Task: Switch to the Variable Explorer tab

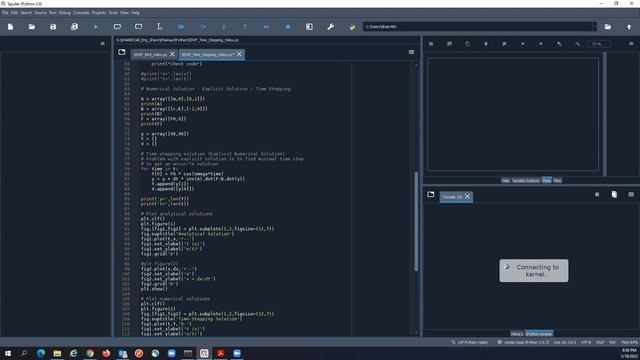Action: [x=525, y=180]
